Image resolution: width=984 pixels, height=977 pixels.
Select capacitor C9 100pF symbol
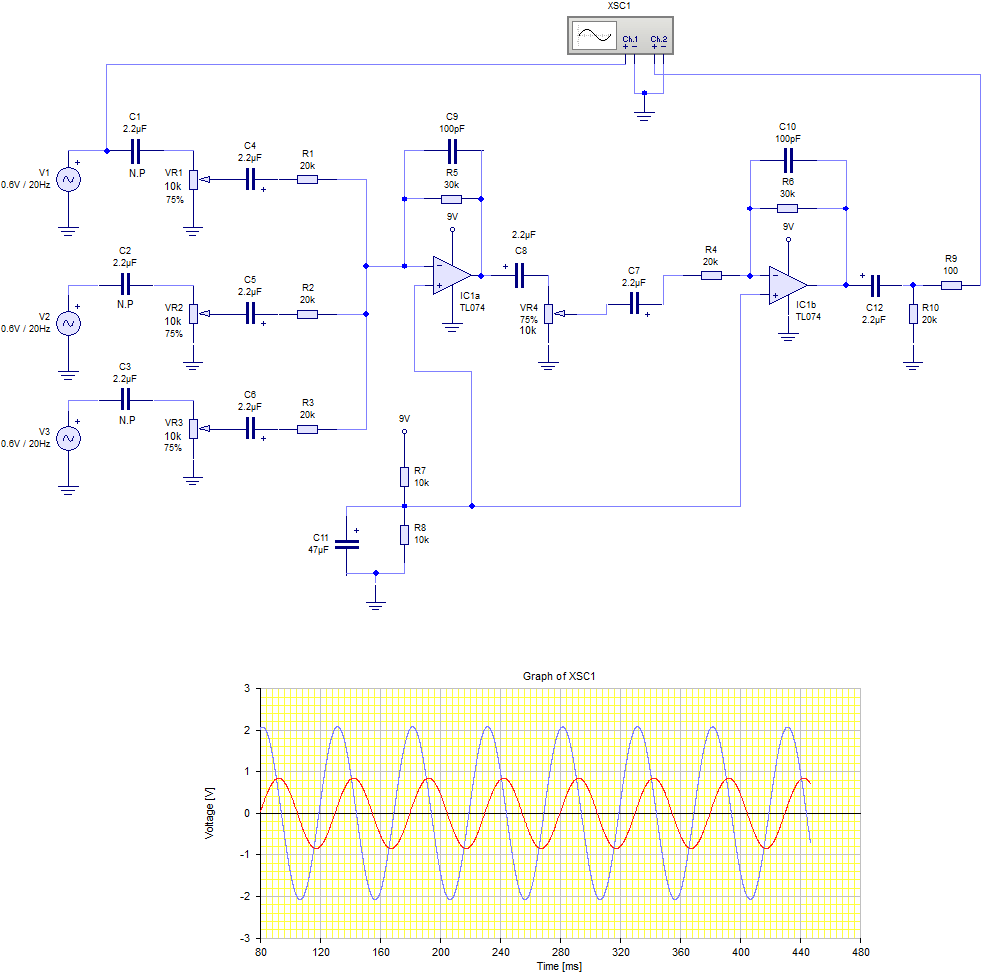tap(452, 151)
